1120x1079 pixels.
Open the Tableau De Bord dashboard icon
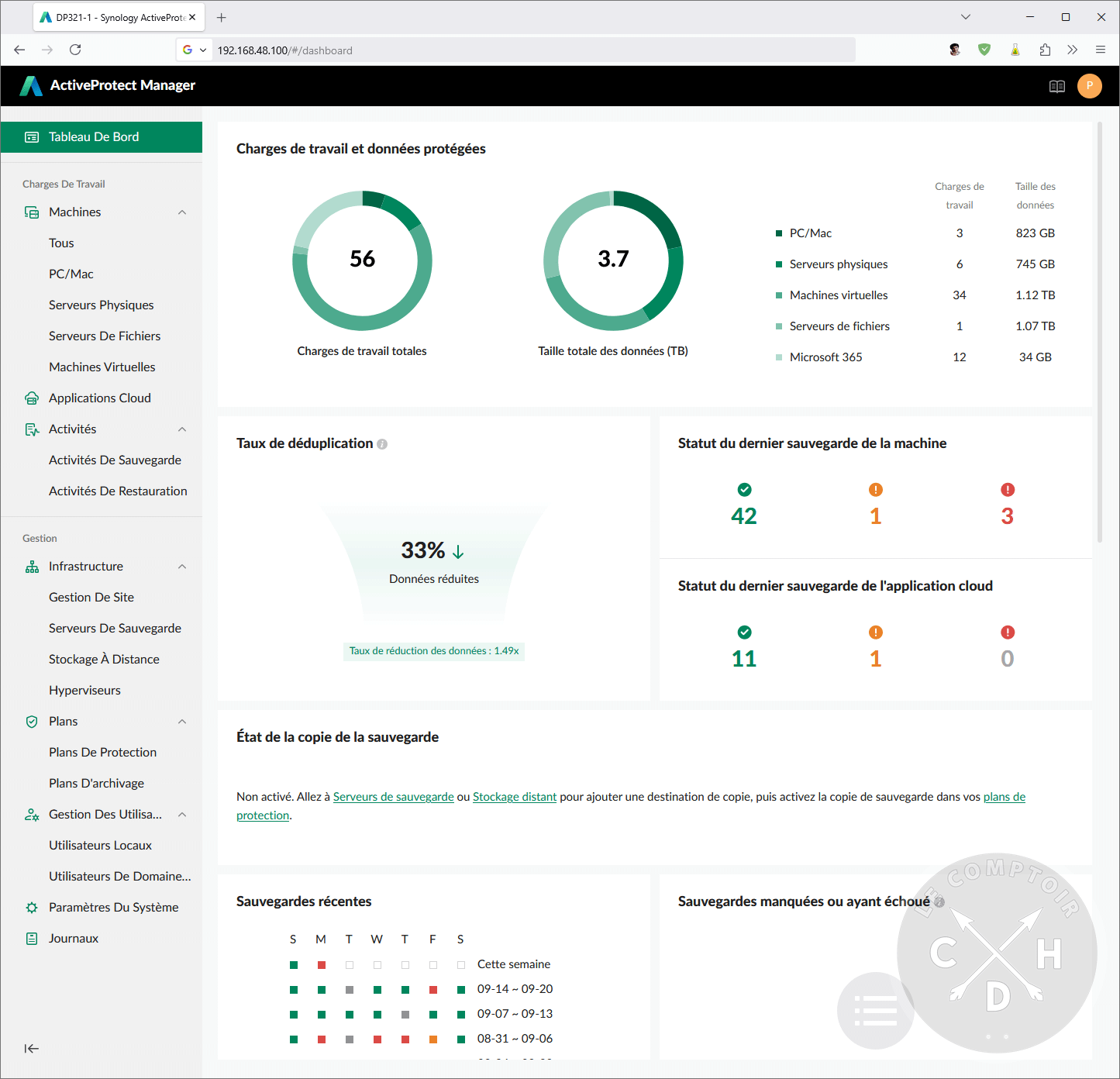coord(32,136)
